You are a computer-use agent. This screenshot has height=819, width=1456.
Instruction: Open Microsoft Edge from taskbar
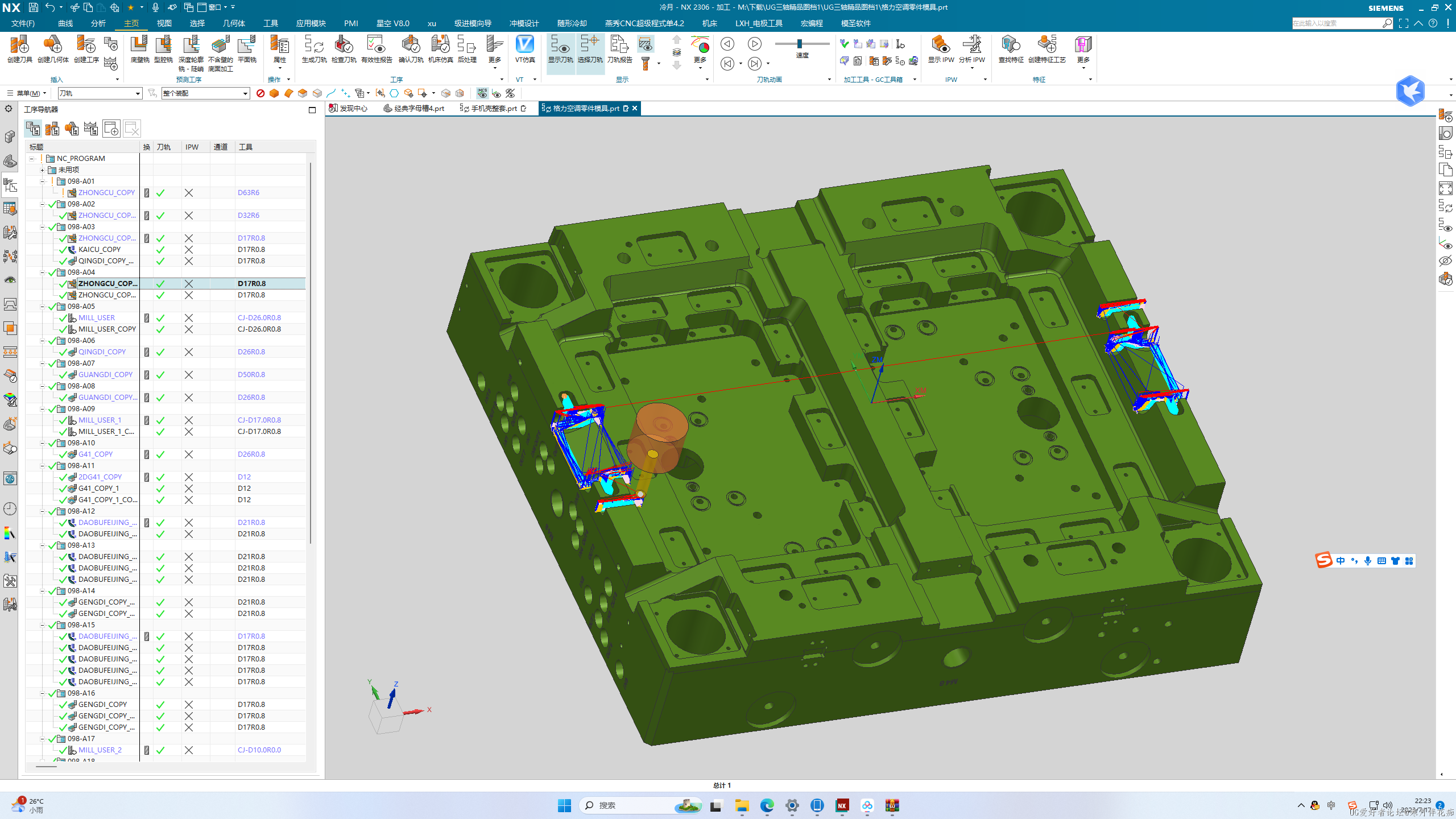tap(767, 805)
